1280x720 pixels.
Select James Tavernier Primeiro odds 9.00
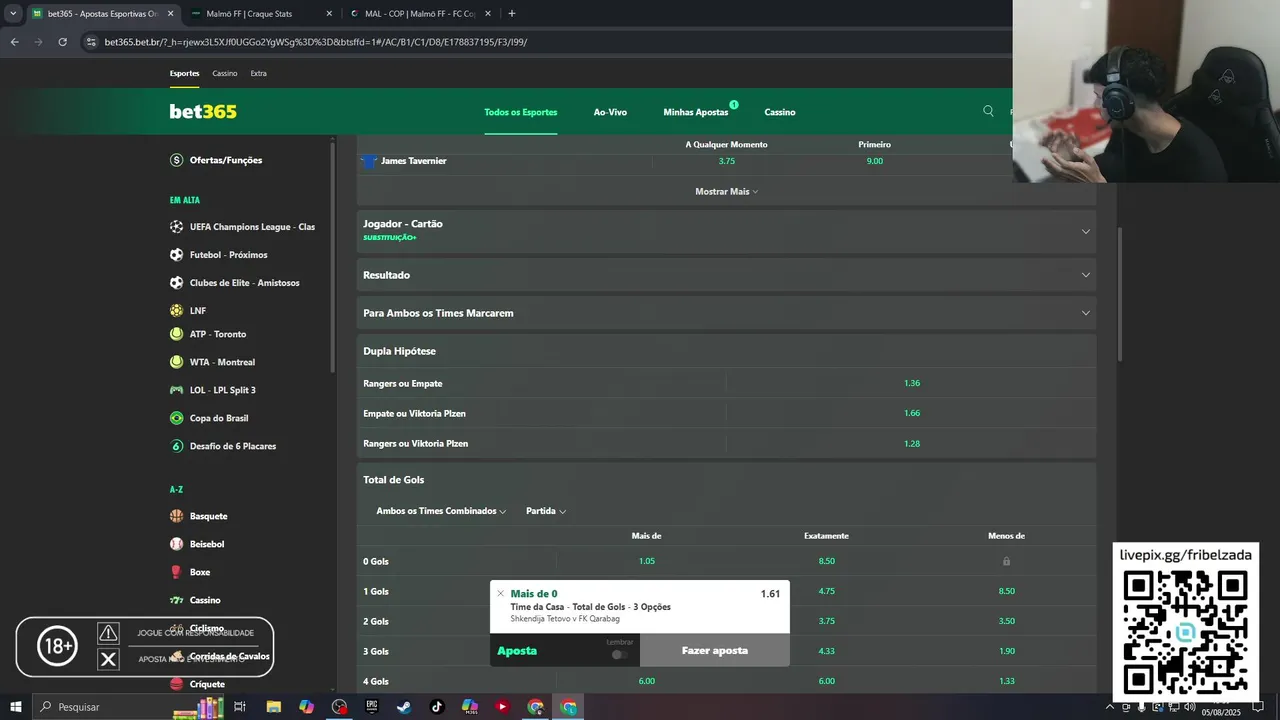tap(875, 161)
